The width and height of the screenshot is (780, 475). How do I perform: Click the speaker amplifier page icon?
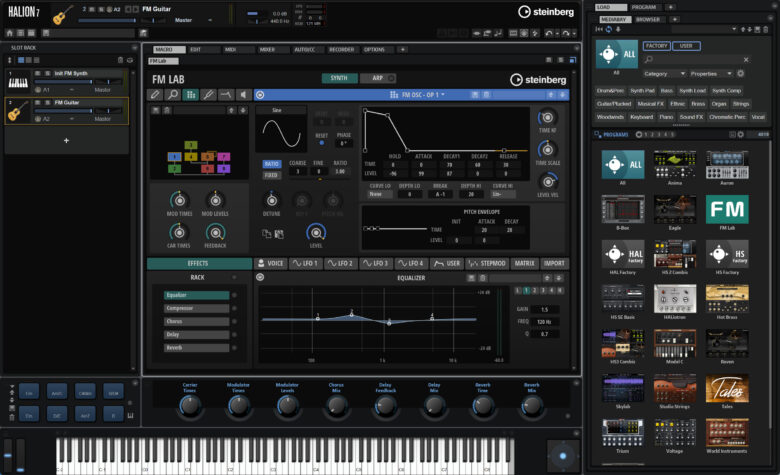coord(243,95)
